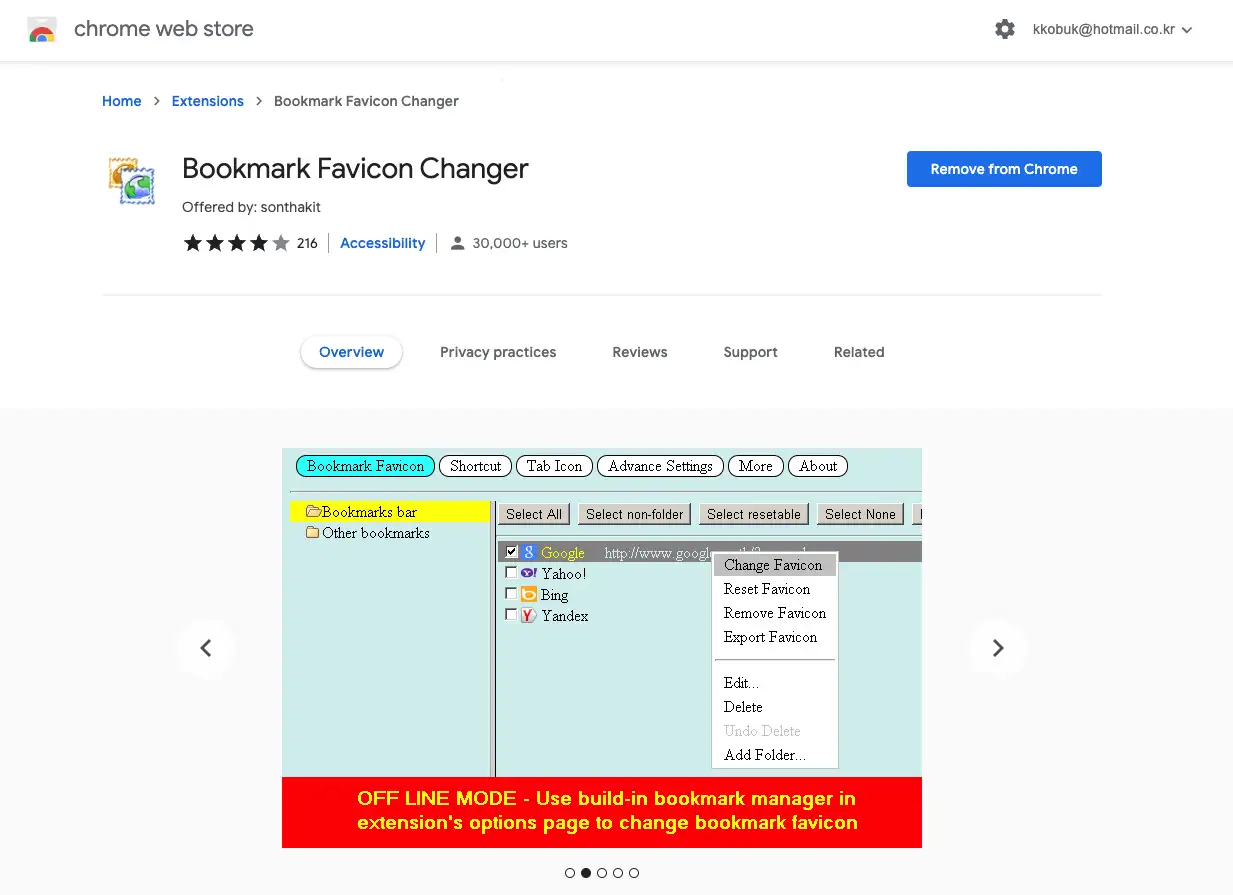Go to the Home breadcrumb link
Image resolution: width=1233 pixels, height=895 pixels.
pyautogui.click(x=122, y=101)
